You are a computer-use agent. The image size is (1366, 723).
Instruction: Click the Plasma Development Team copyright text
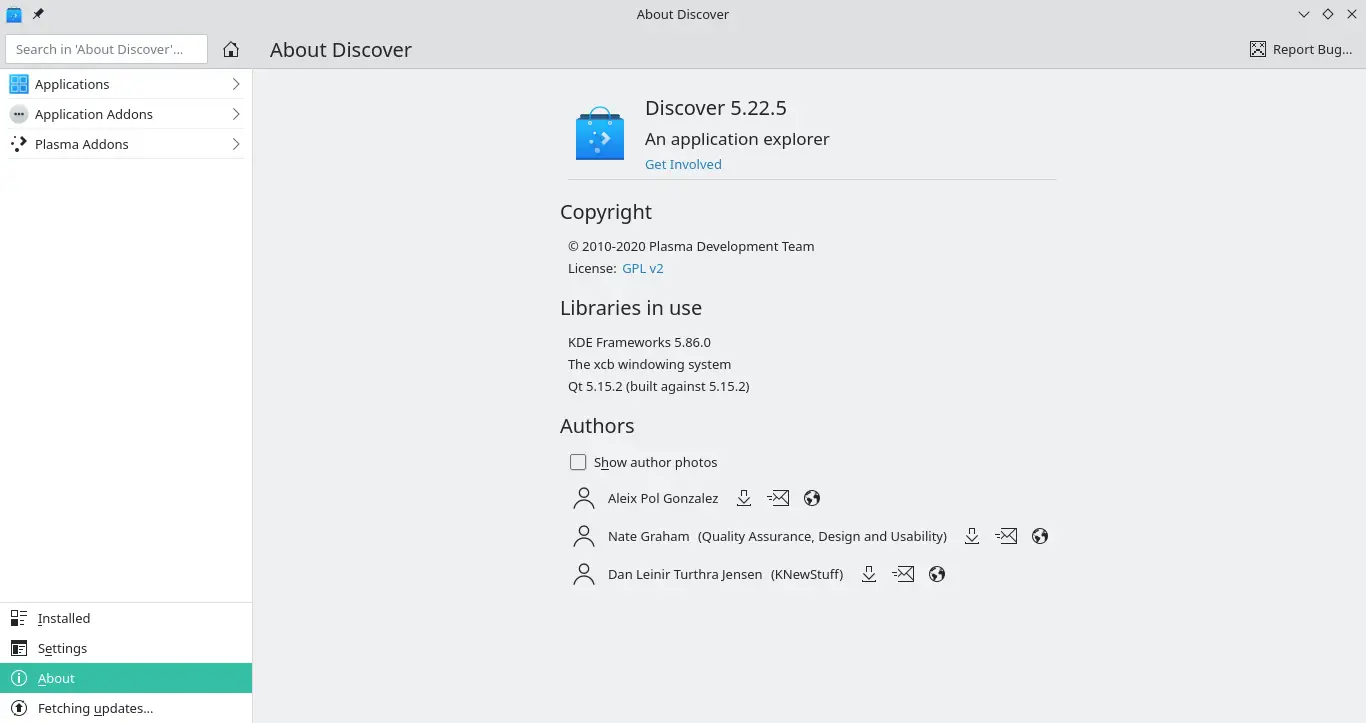point(691,246)
